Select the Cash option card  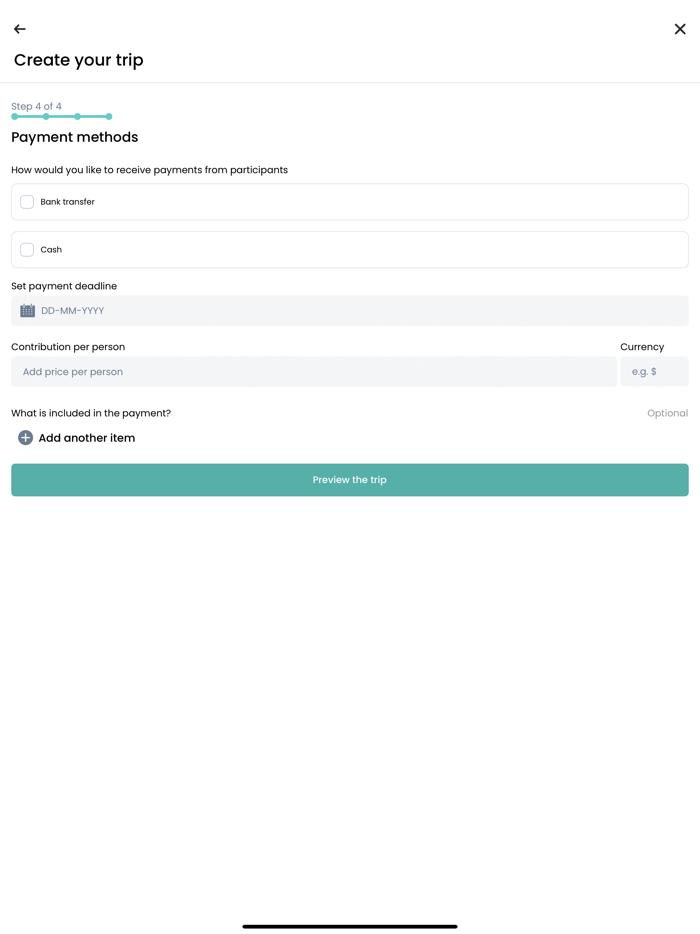349,249
